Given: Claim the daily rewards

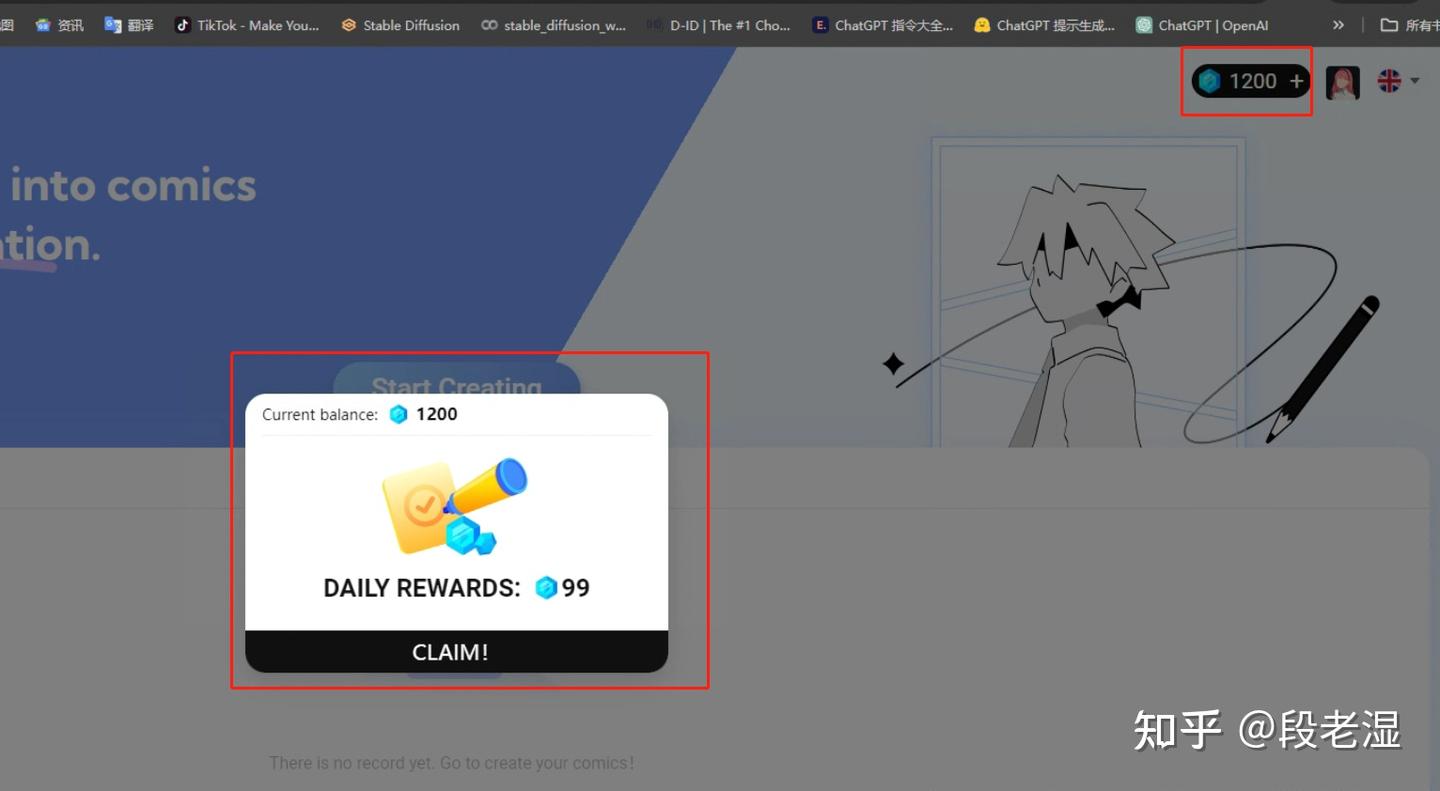Looking at the screenshot, I should pyautogui.click(x=456, y=652).
